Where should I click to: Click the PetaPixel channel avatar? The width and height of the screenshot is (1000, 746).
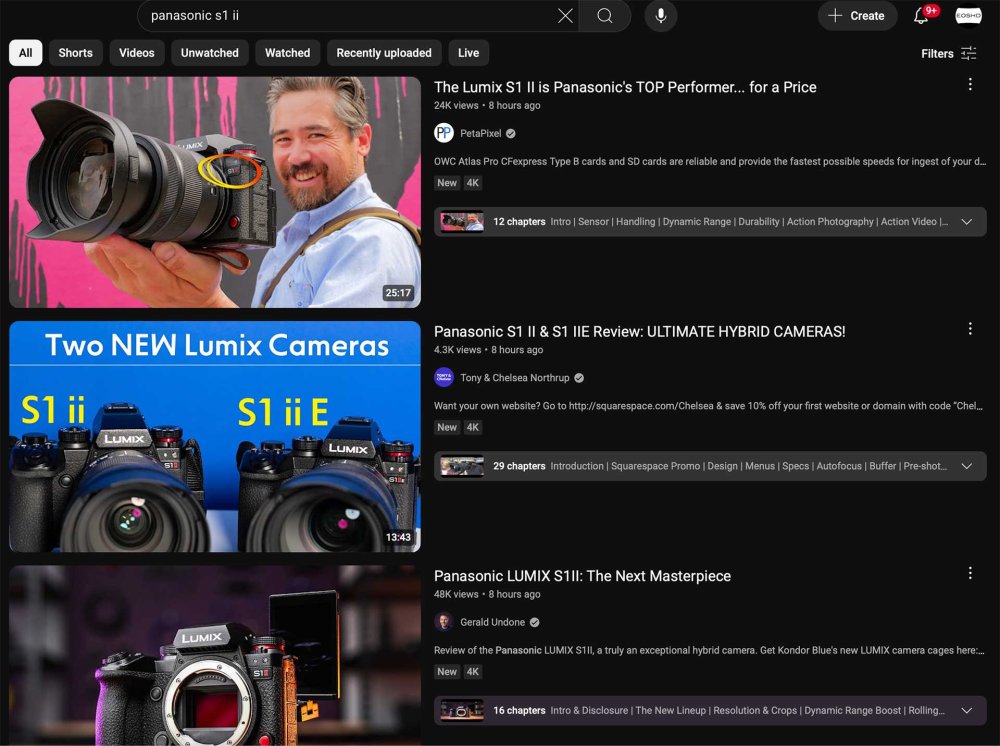click(x=444, y=133)
